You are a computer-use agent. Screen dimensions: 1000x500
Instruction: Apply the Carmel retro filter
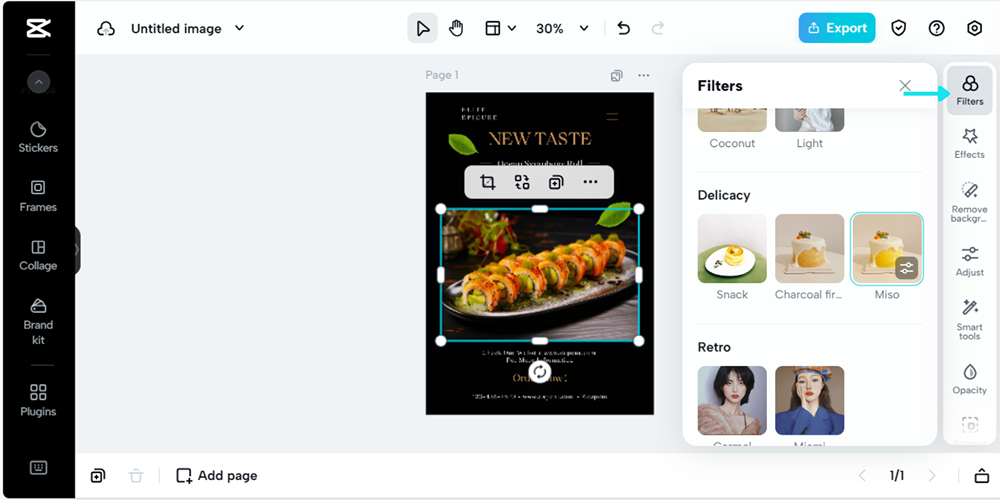click(732, 401)
